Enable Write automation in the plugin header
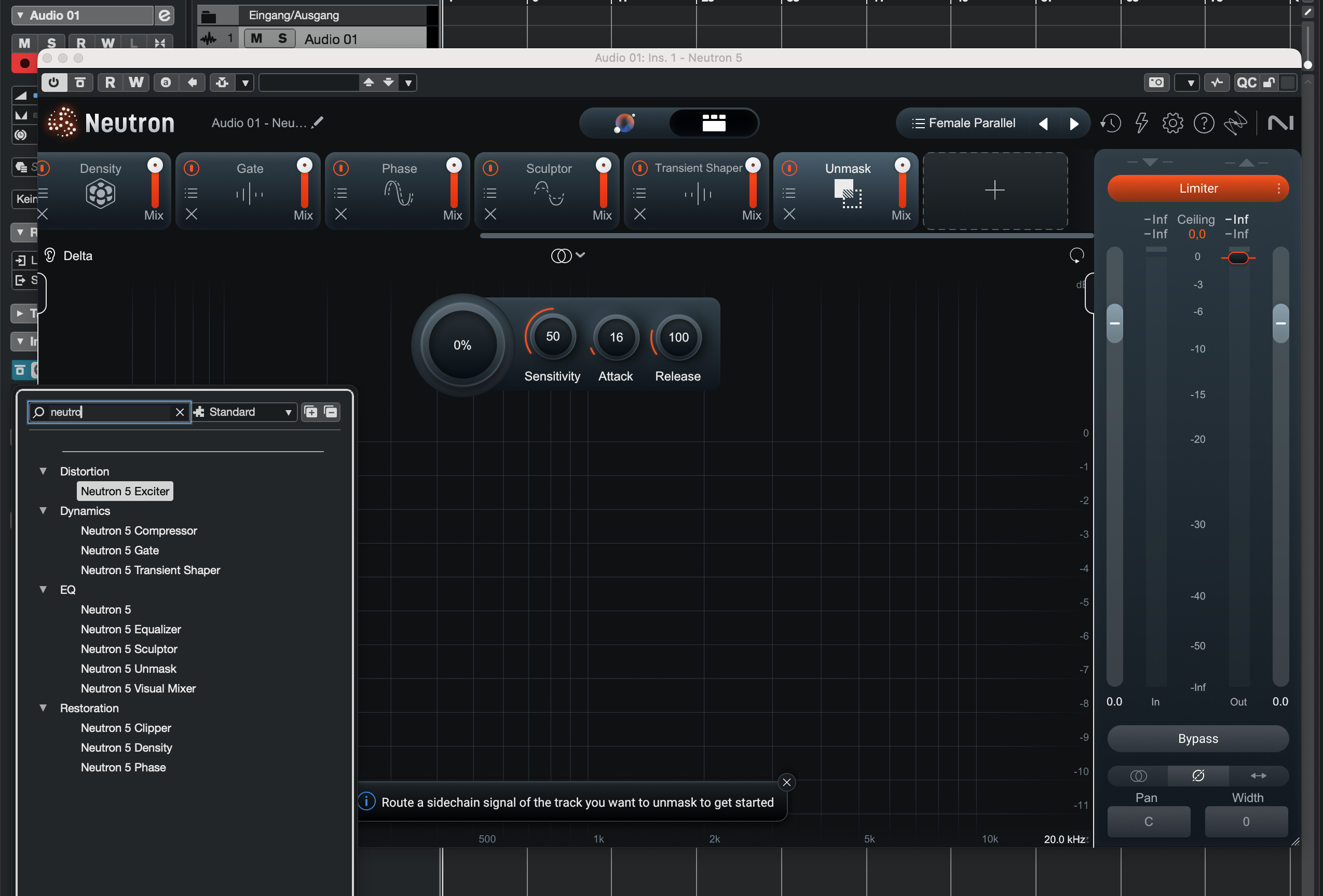The height and width of the screenshot is (896, 1323). point(136,82)
